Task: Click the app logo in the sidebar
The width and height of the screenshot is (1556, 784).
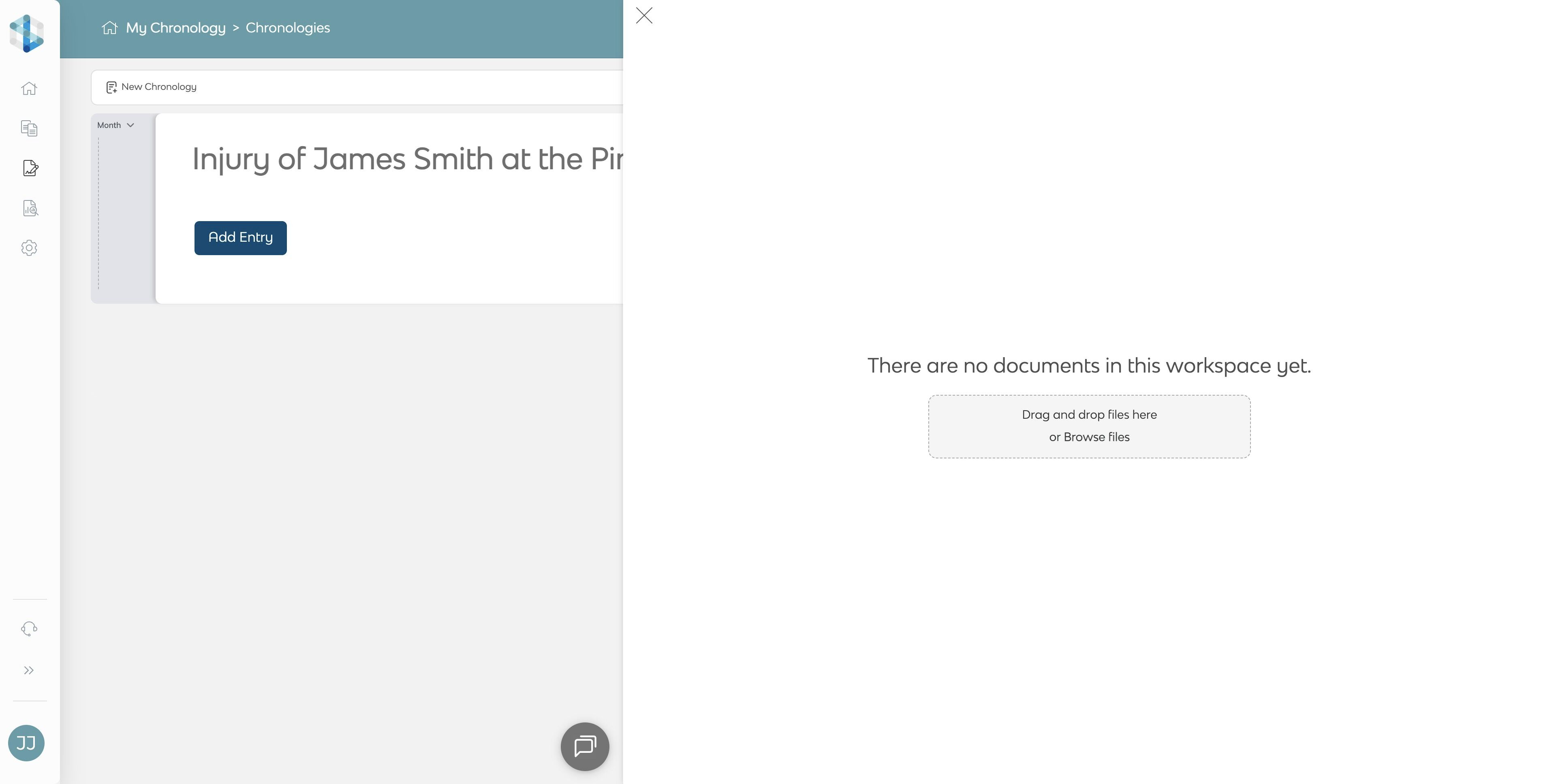Action: tap(27, 34)
